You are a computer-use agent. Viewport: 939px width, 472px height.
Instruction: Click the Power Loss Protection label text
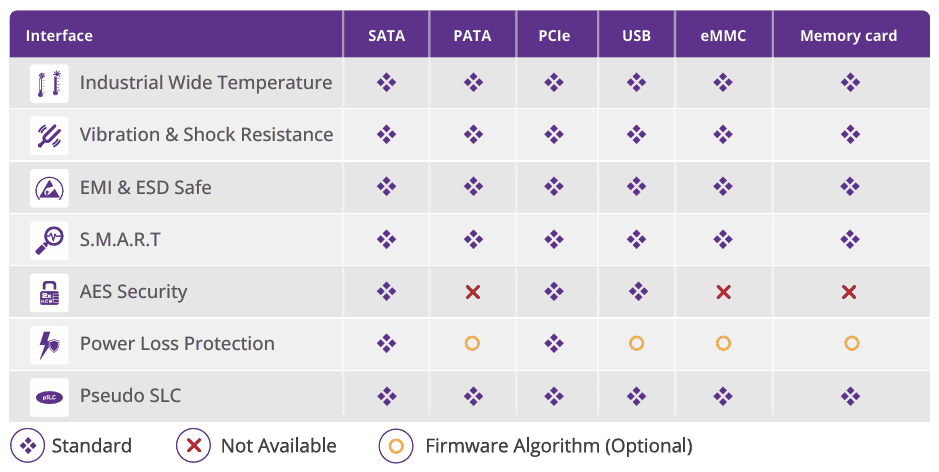[177, 344]
